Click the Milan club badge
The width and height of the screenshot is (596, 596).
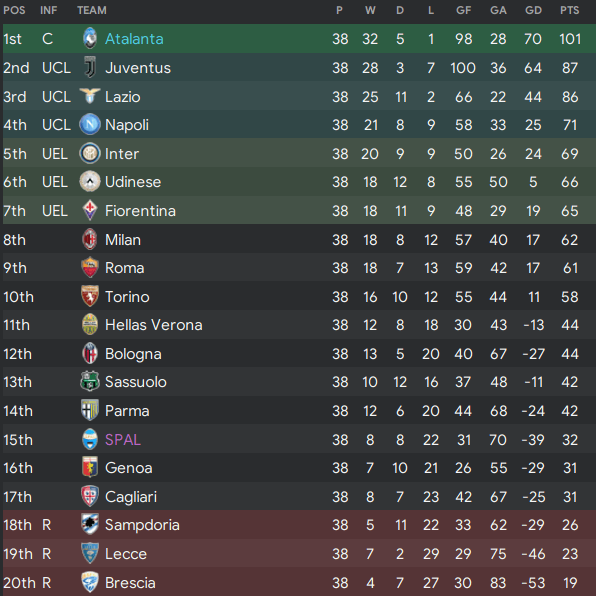tap(90, 239)
